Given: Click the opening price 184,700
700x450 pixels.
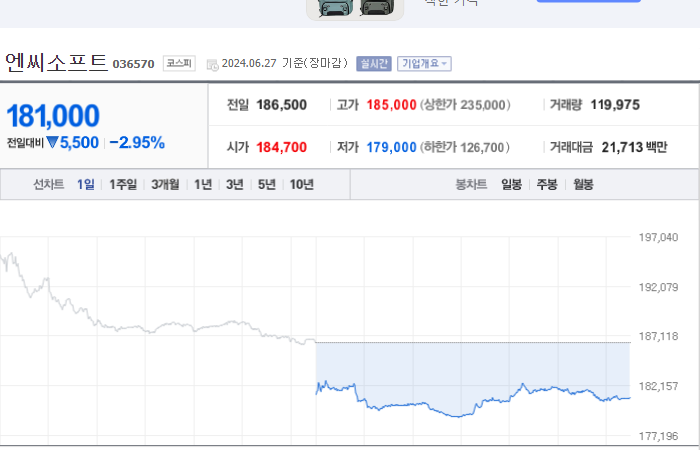Looking at the screenshot, I should point(282,147).
